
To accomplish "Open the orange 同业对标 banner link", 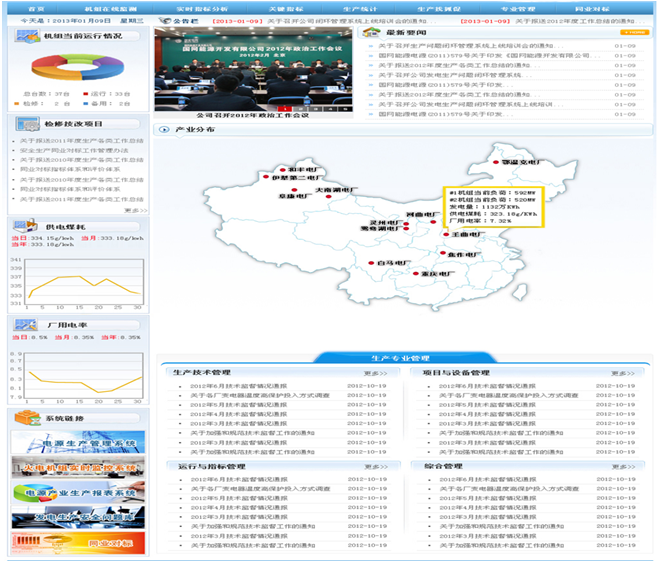I will (x=78, y=543).
